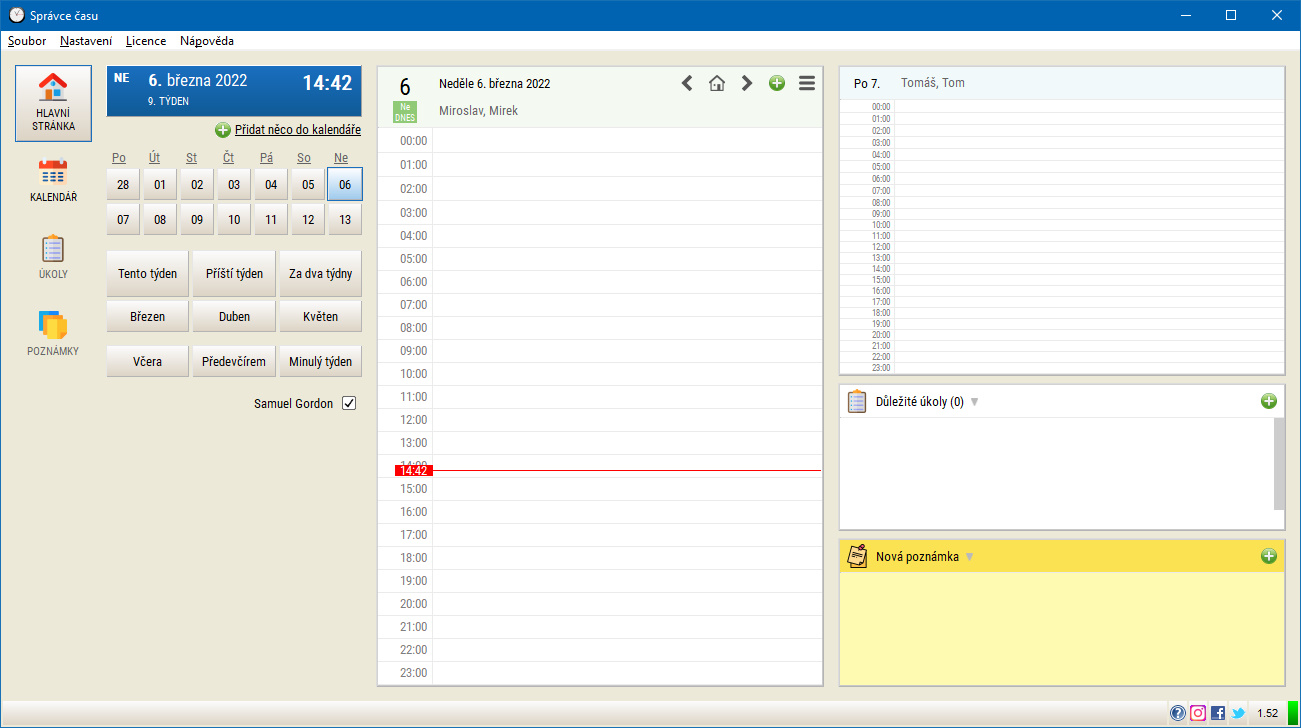Viewport: 1301px width, 728px height.
Task: Open the Instagram icon in status bar
Action: (x=1198, y=713)
